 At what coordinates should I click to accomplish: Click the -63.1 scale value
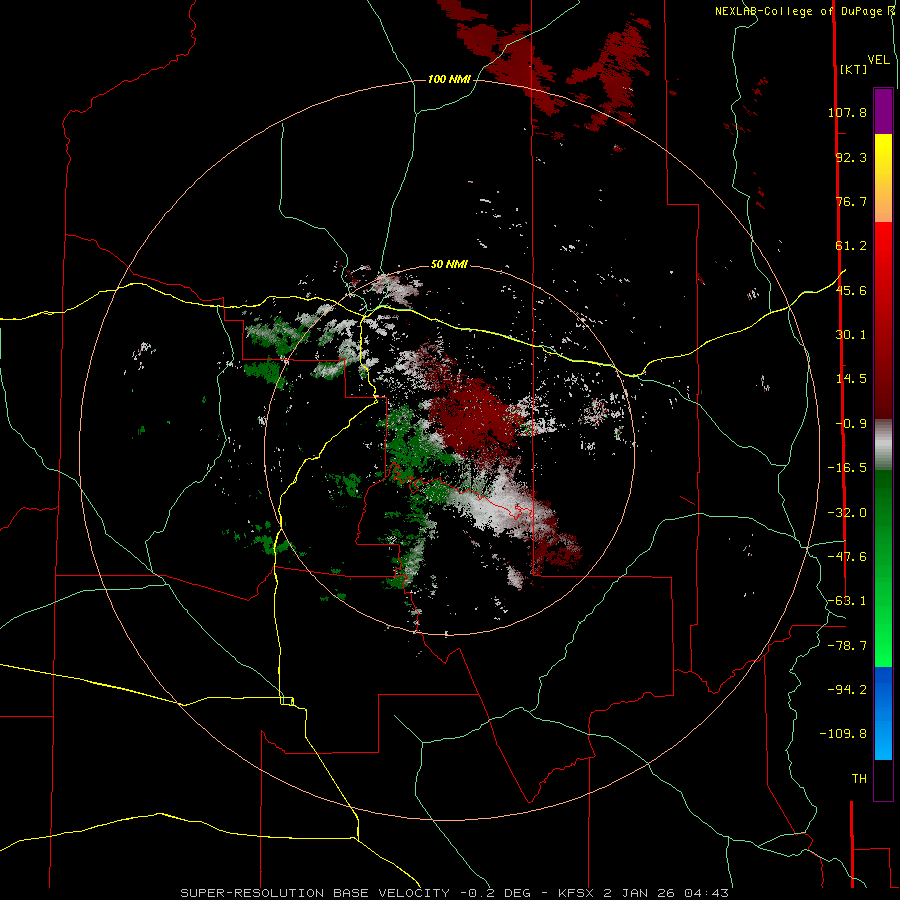pyautogui.click(x=847, y=601)
